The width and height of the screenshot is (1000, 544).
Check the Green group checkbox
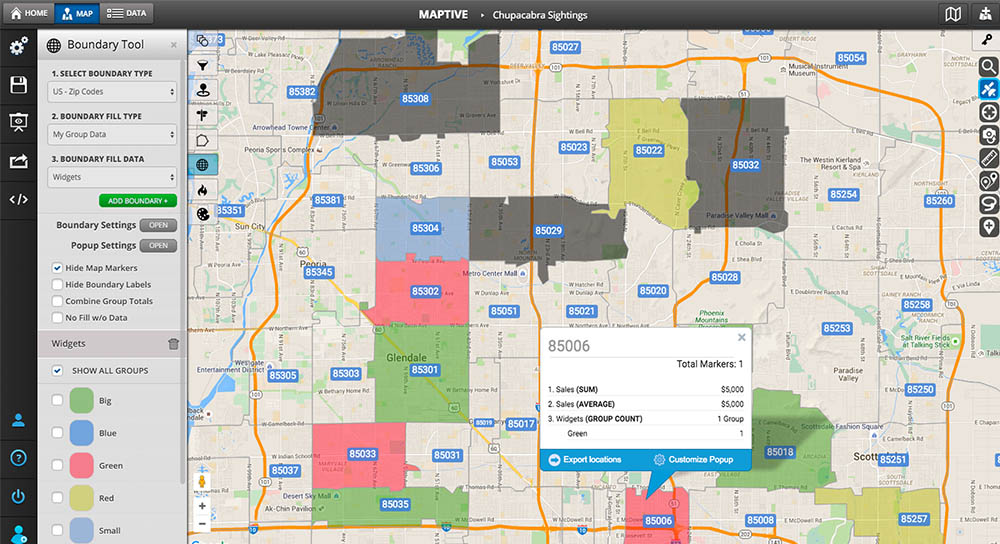click(57, 466)
